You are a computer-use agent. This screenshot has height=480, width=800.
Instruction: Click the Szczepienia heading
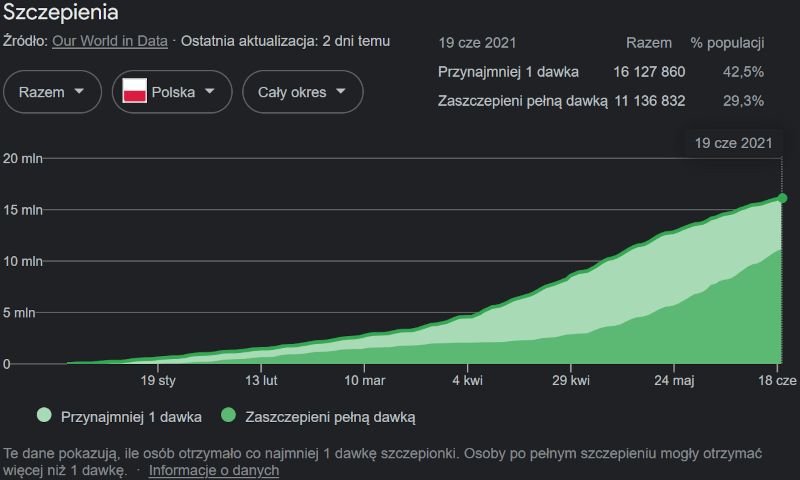point(62,13)
